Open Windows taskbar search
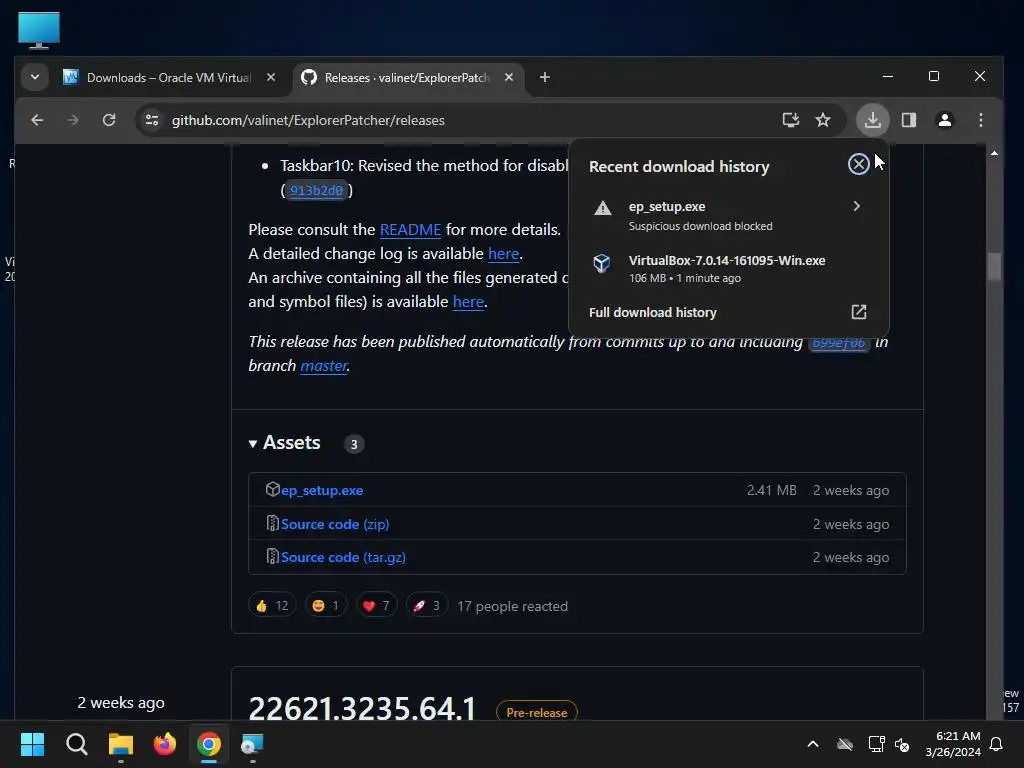 point(76,744)
